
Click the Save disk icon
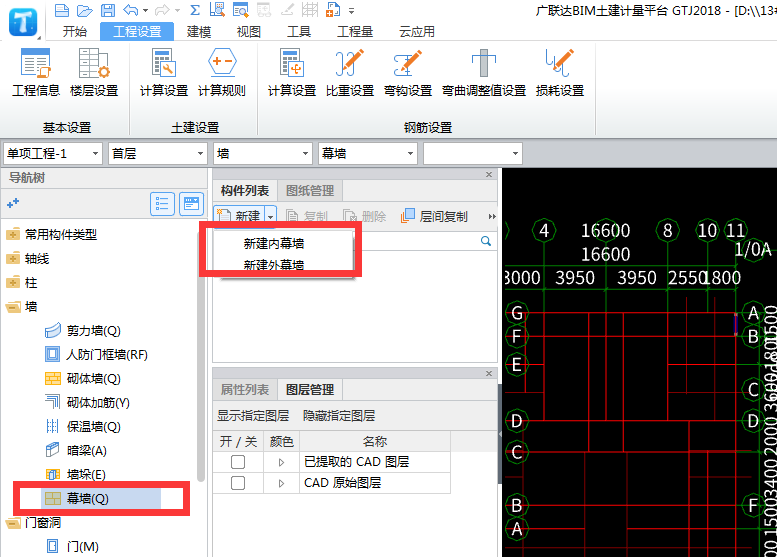108,9
